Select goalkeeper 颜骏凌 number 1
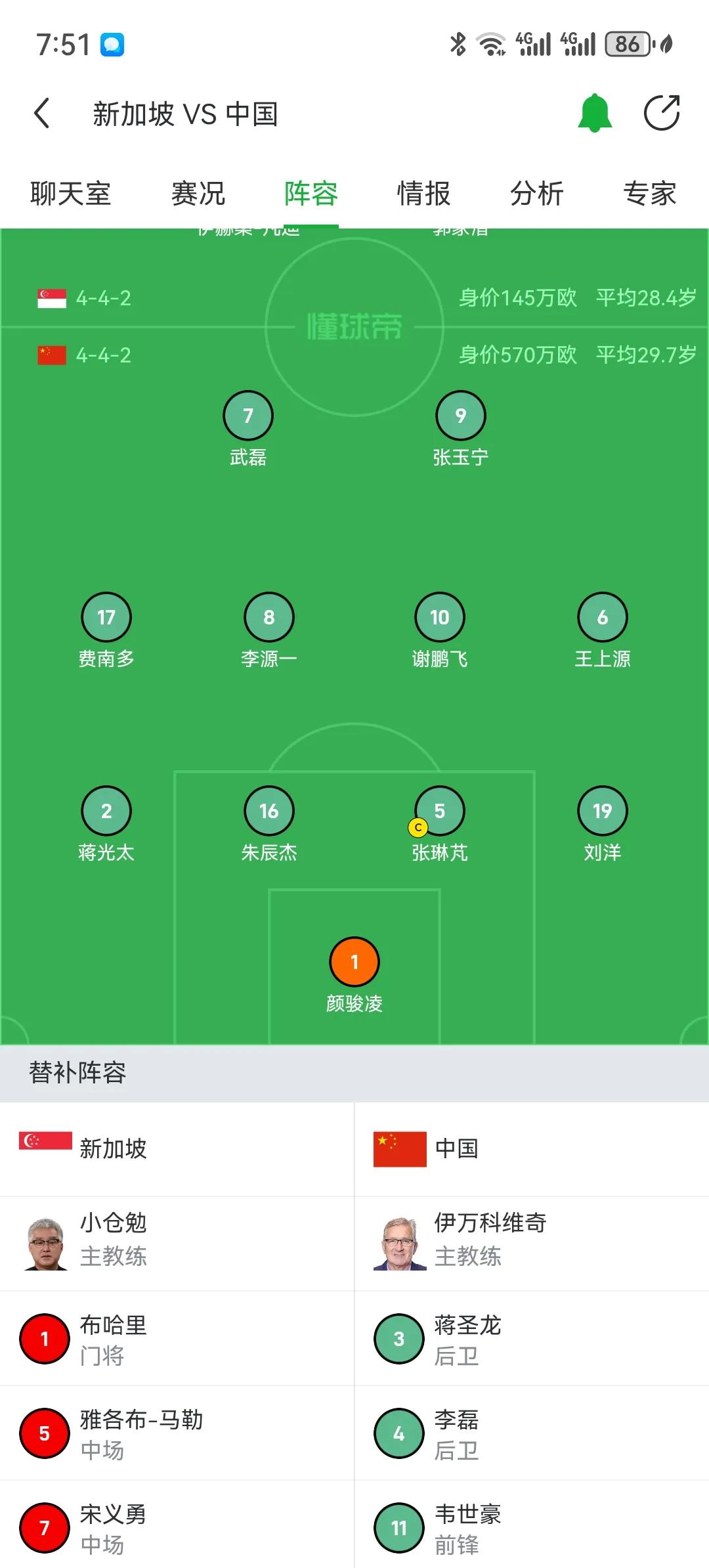The image size is (709, 1568). coord(354,961)
